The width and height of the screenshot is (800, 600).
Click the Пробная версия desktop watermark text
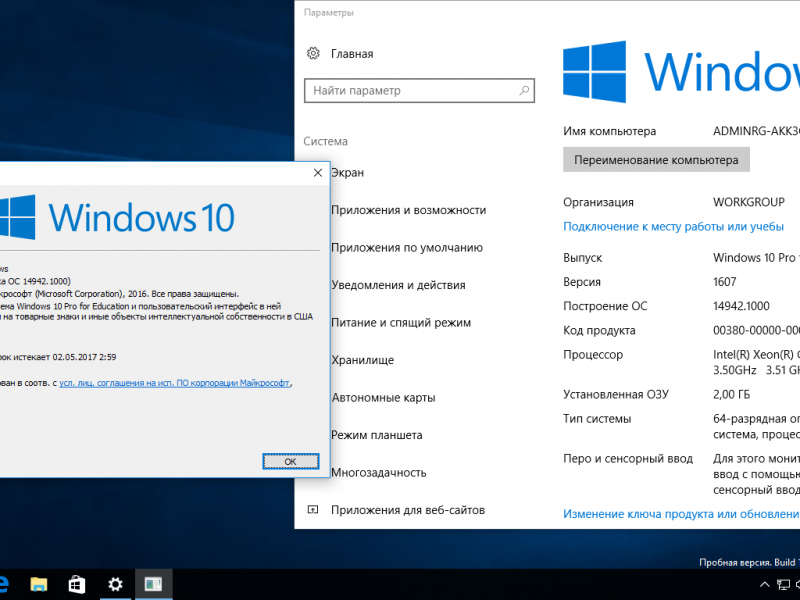749,562
